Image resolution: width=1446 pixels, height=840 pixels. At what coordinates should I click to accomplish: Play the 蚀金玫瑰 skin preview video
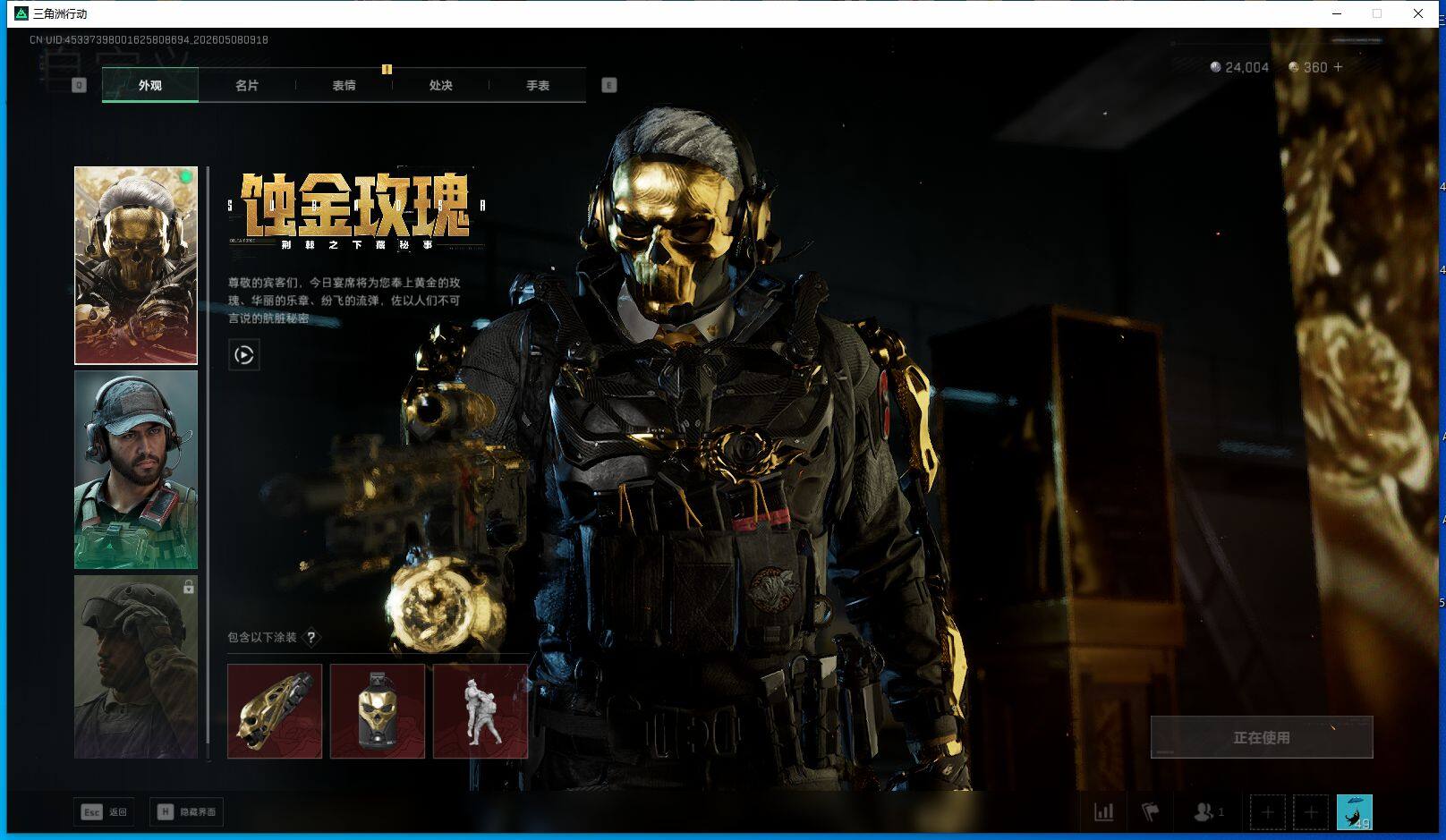pos(244,355)
